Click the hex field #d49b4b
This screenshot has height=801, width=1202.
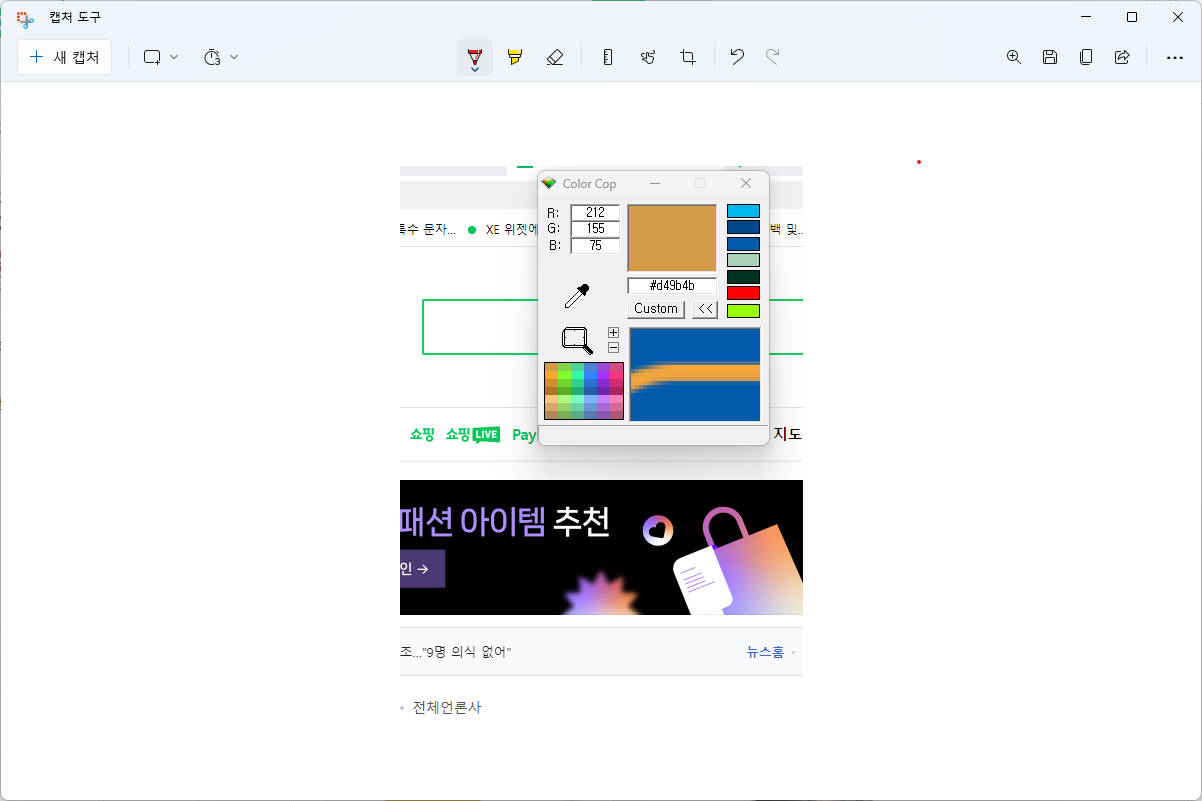click(672, 286)
